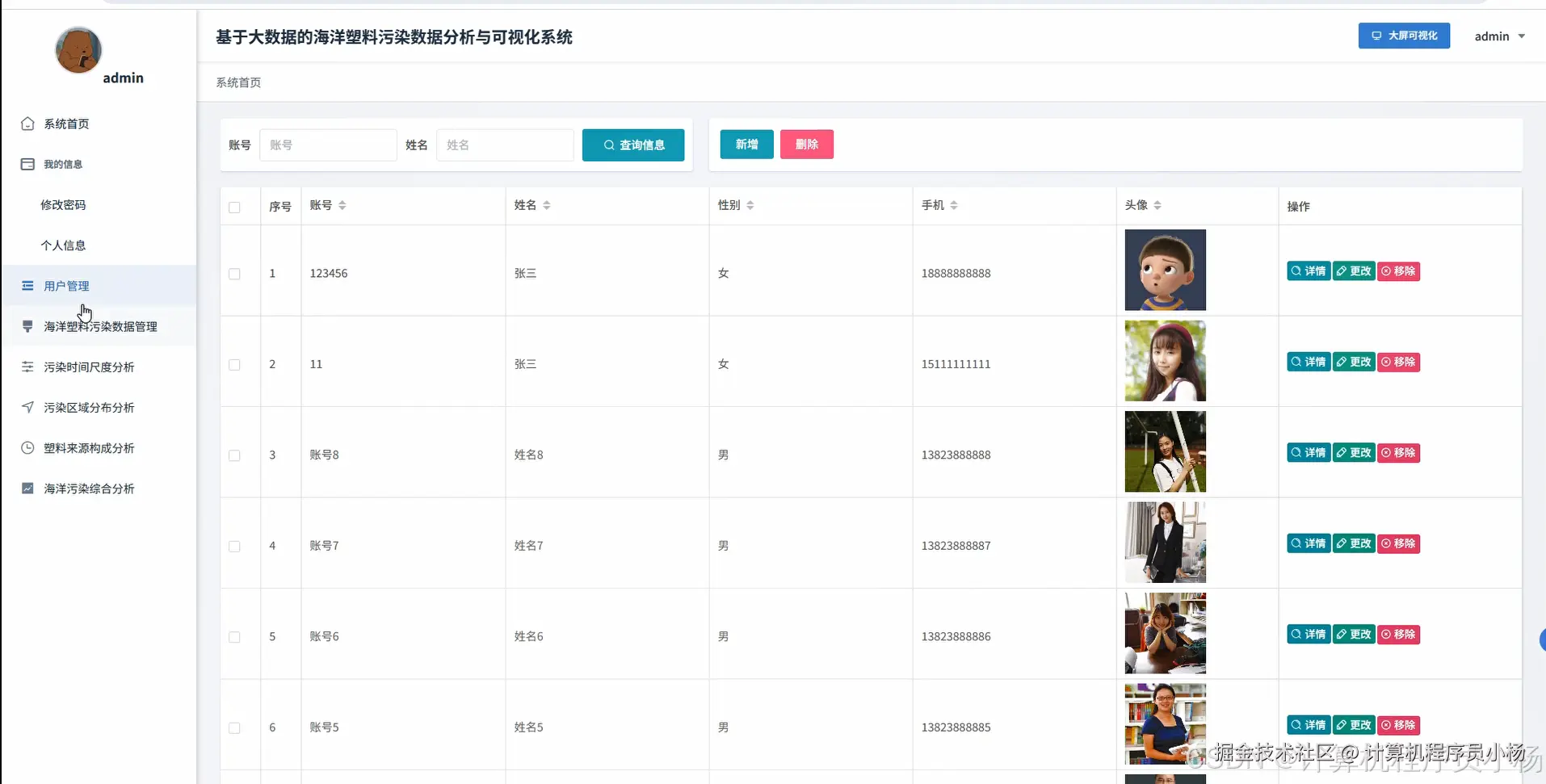Click the list icon beside 用户管理

click(27, 286)
